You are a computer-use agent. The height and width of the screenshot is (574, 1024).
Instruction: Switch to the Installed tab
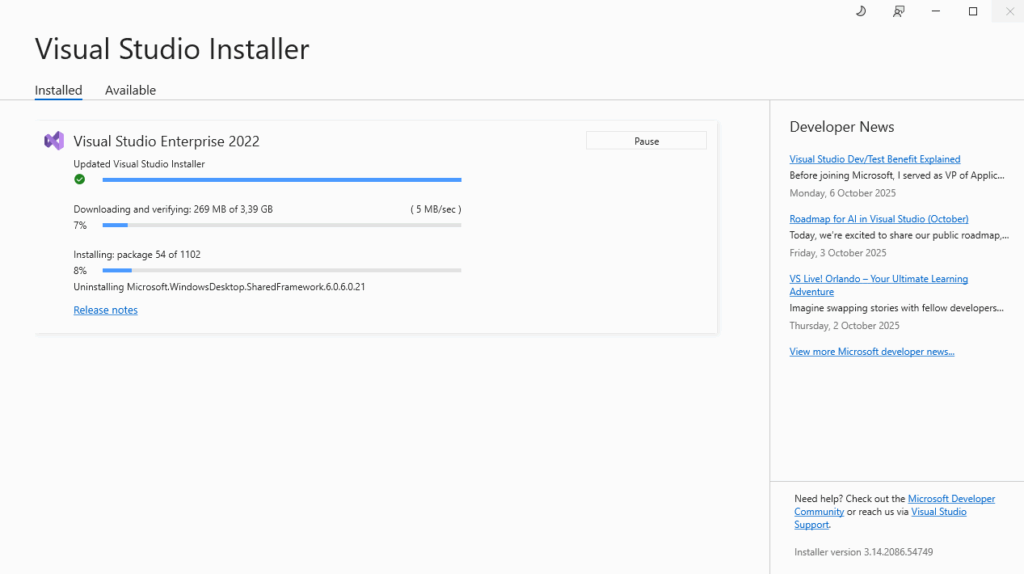tap(58, 90)
